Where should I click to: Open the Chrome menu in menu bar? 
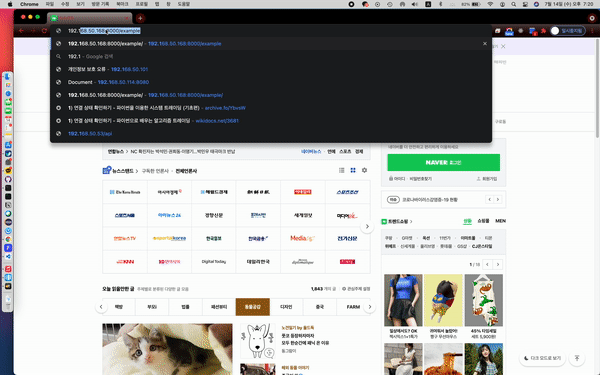(29, 4)
